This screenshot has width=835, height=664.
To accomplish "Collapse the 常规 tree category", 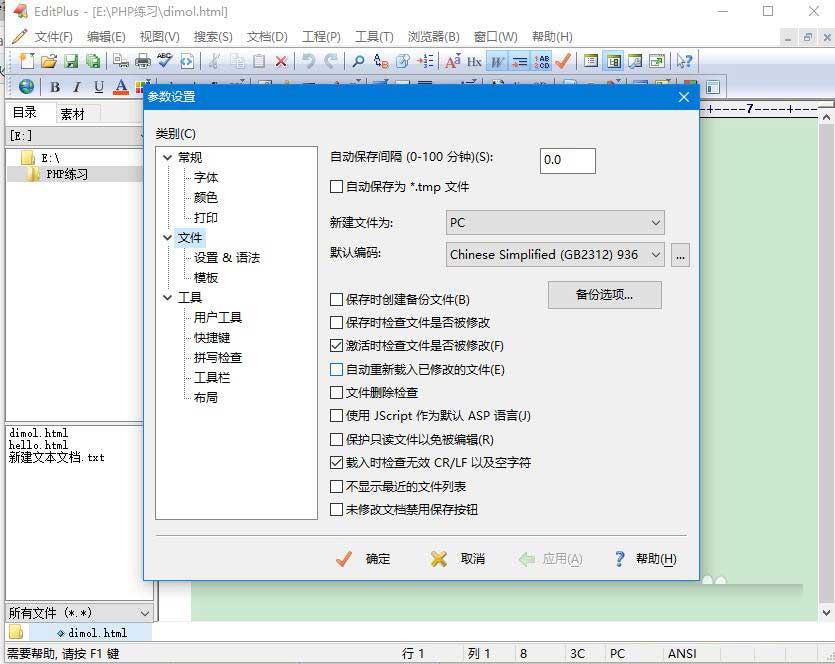I will tap(168, 157).
